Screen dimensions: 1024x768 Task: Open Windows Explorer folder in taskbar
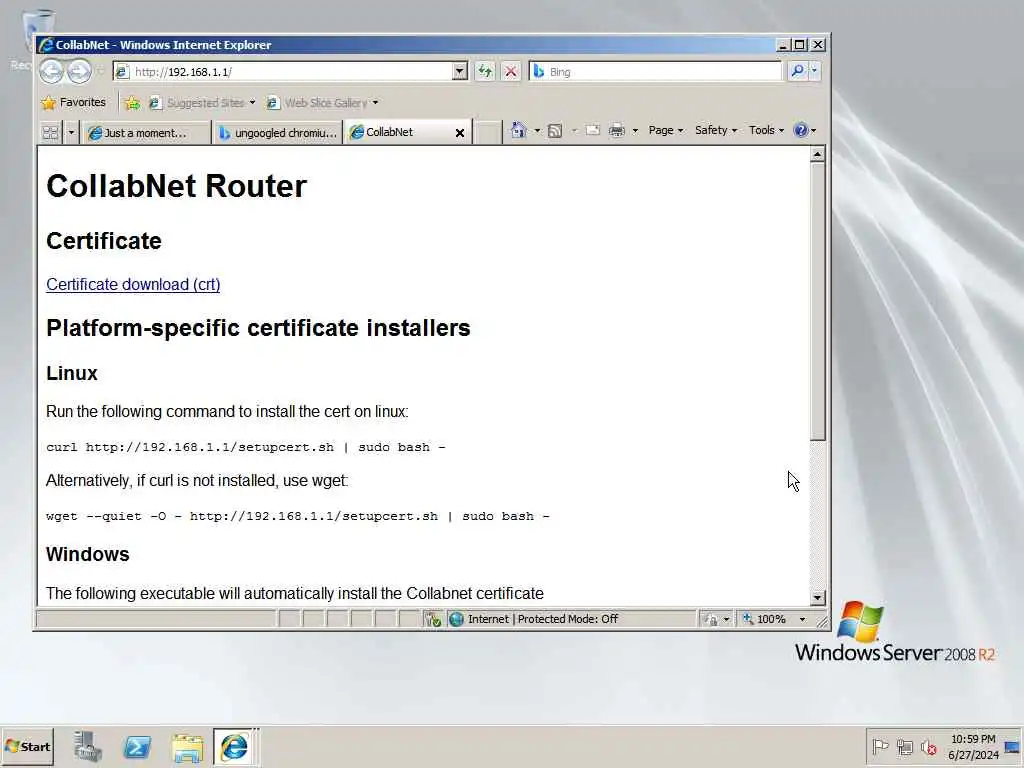click(187, 747)
